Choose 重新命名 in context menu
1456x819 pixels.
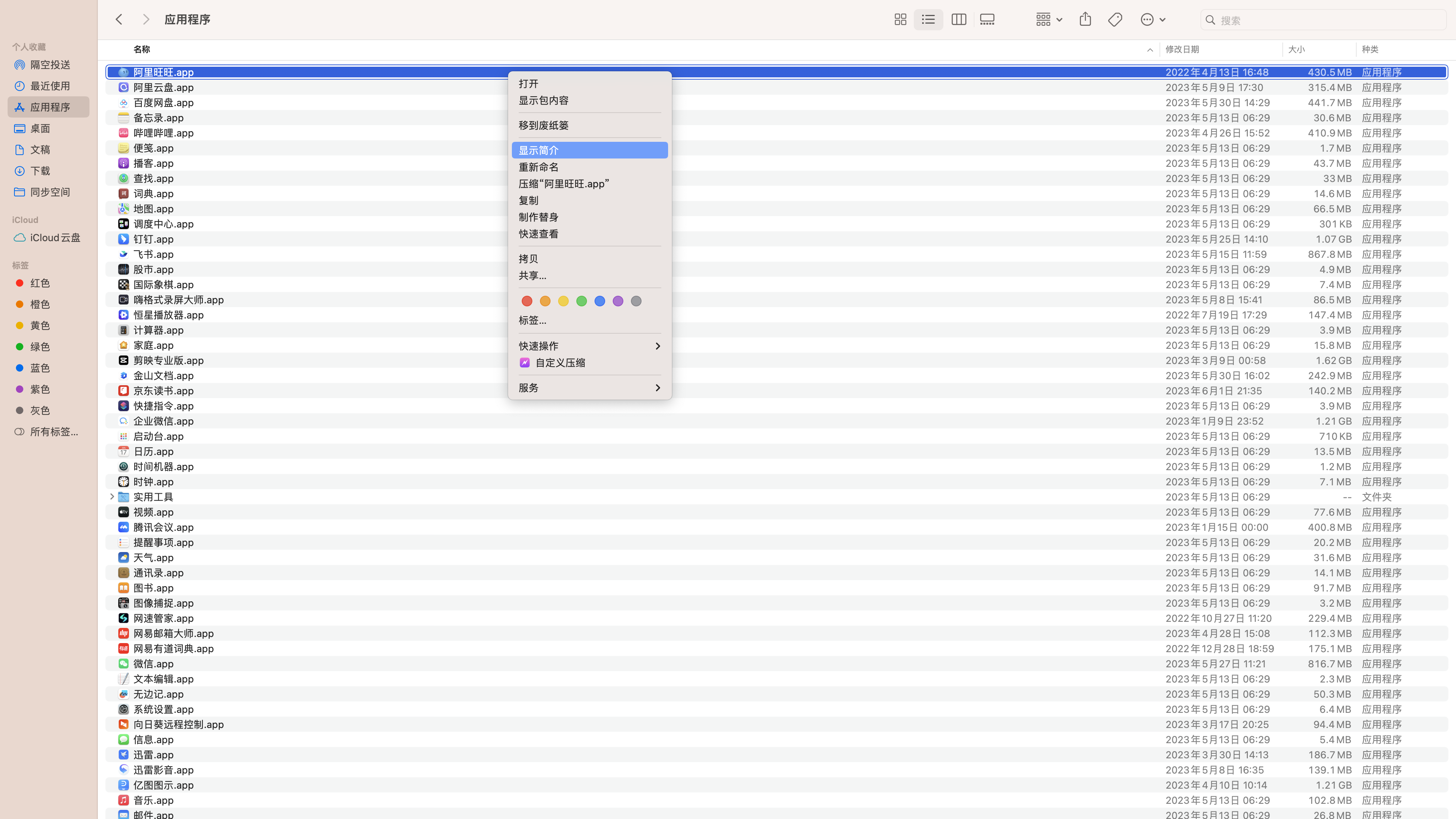click(590, 167)
